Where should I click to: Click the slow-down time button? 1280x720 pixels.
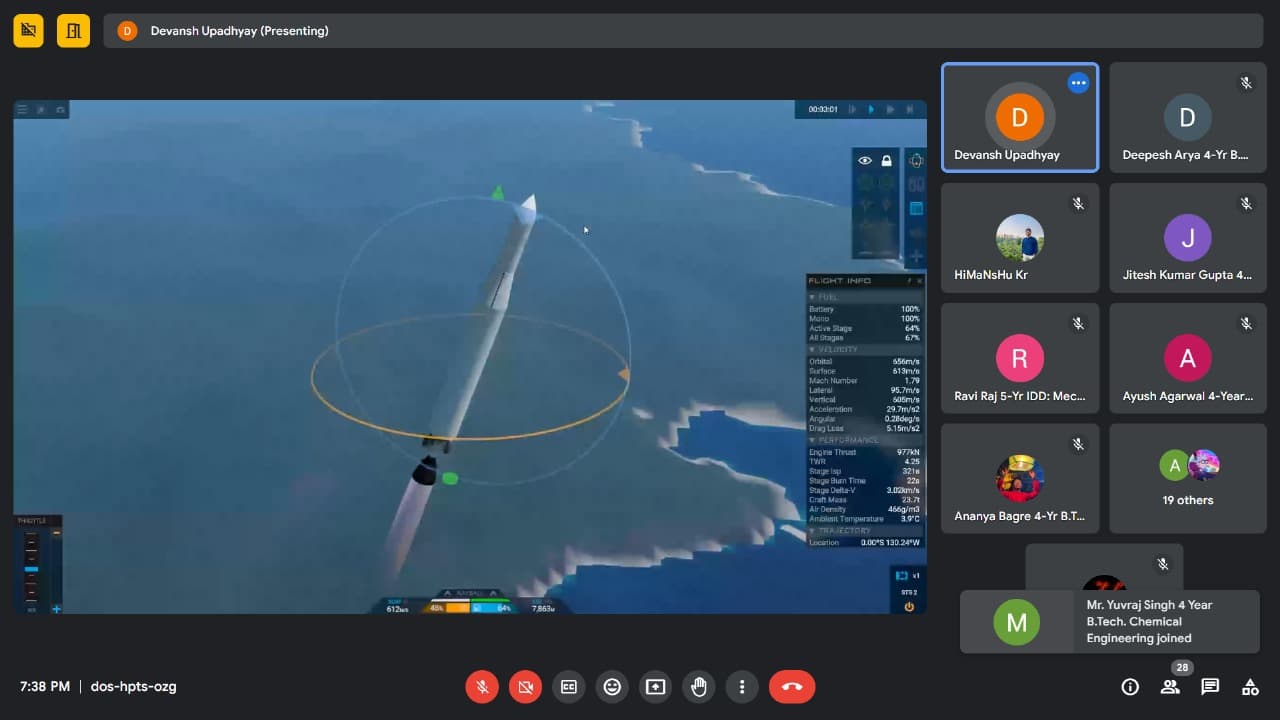tap(852, 109)
